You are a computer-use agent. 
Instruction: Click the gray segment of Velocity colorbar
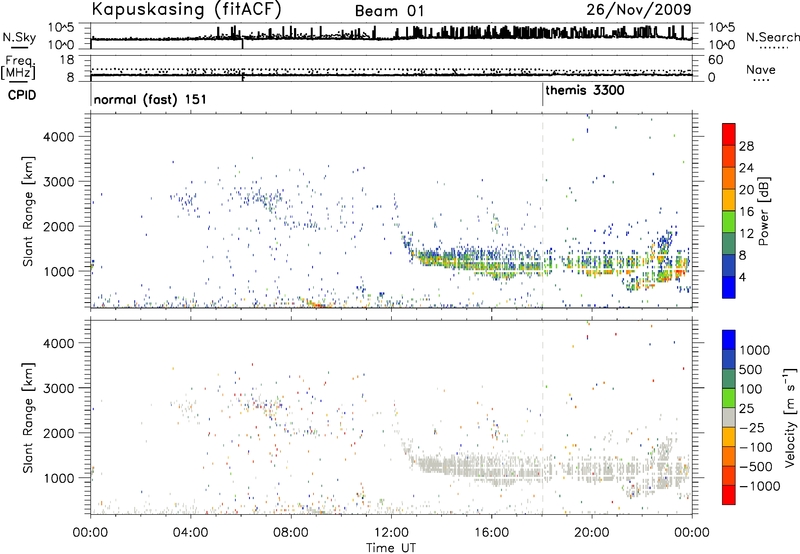coord(729,417)
